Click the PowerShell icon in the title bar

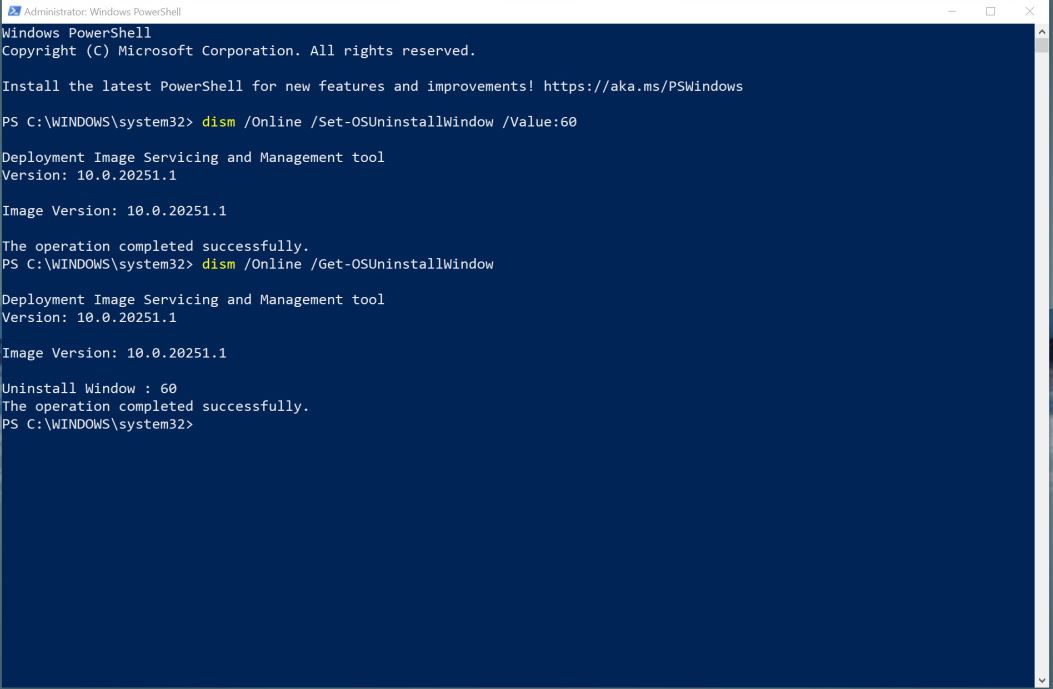(x=13, y=11)
